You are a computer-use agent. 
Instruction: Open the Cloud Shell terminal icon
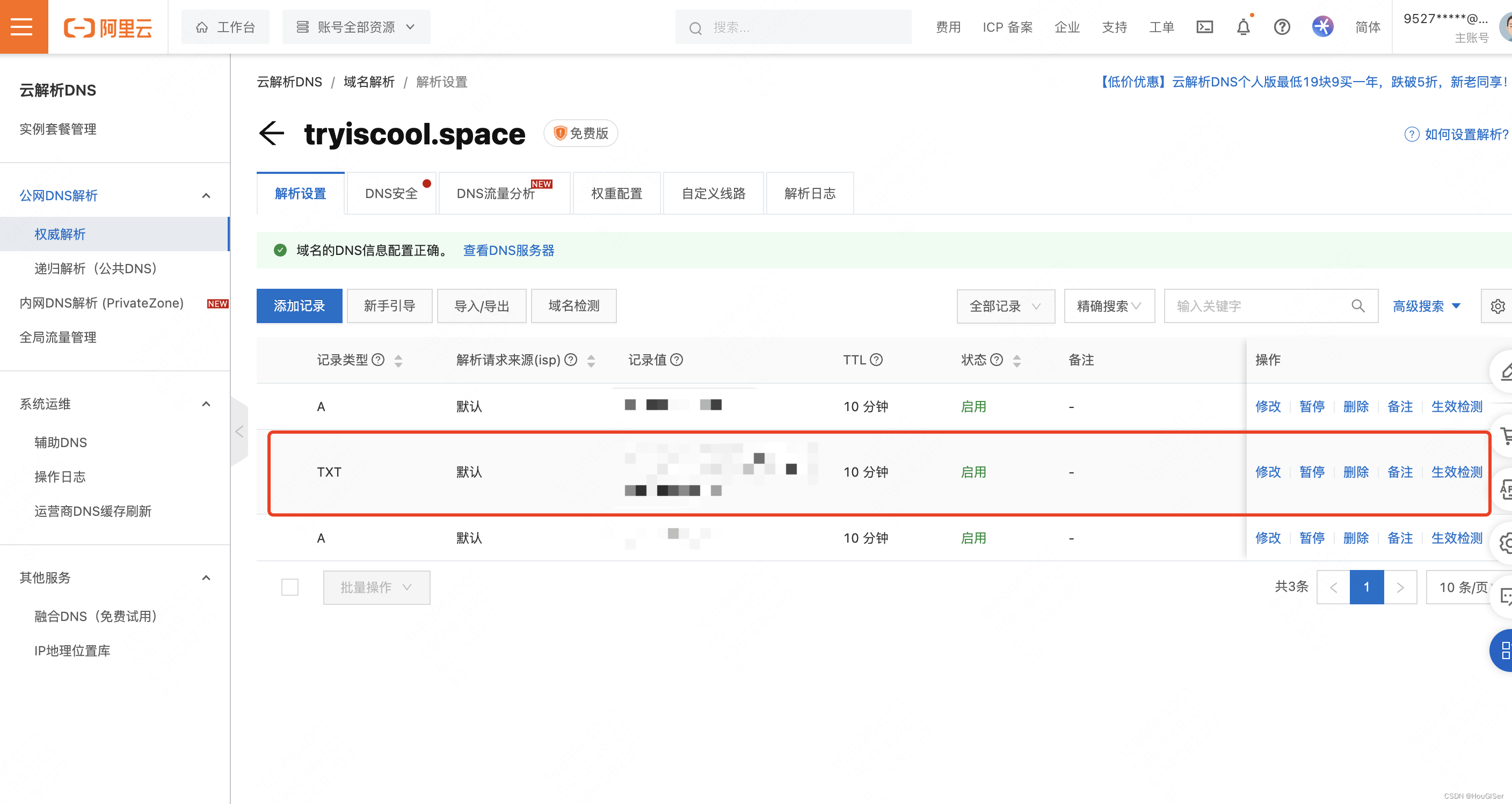(1204, 27)
